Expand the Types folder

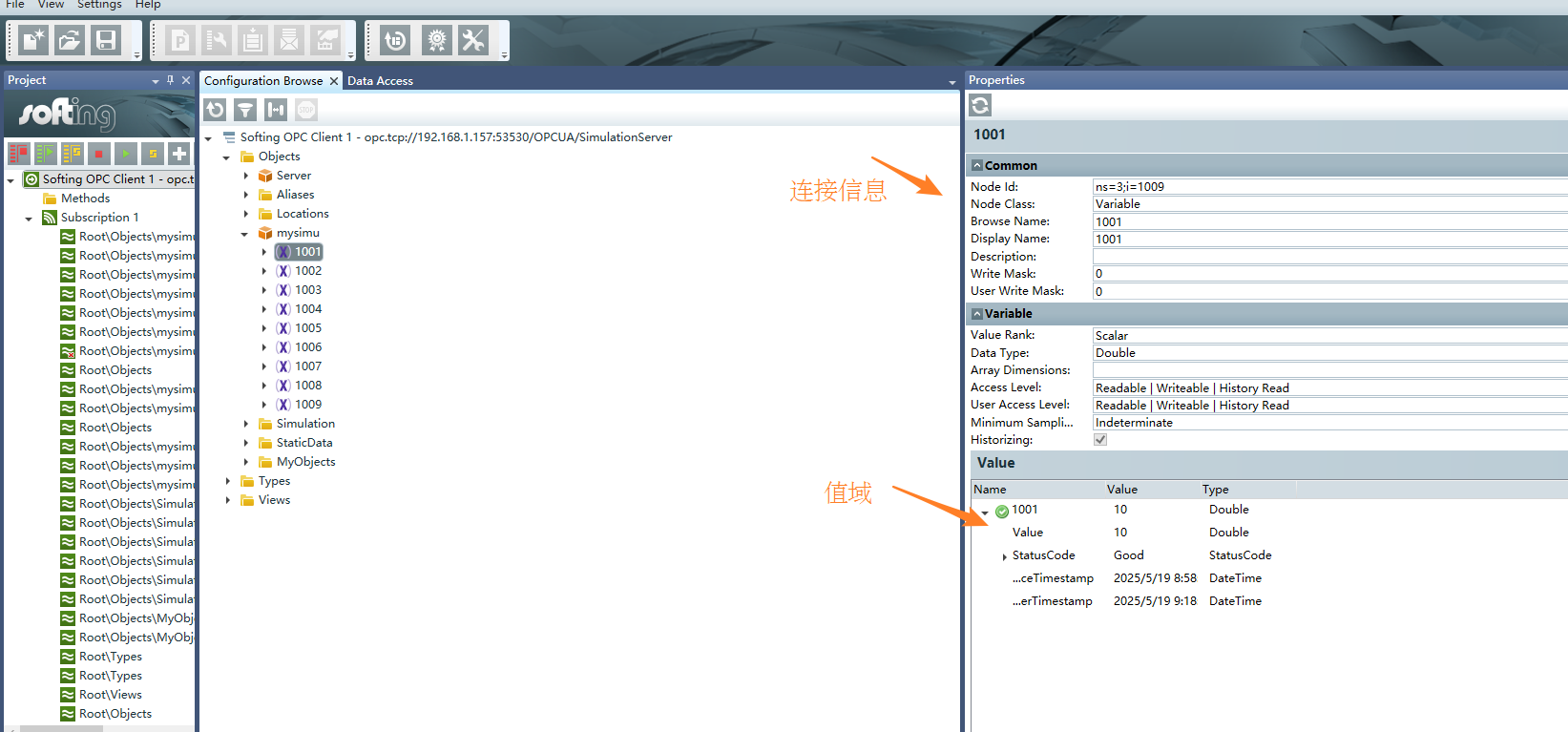pos(227,481)
